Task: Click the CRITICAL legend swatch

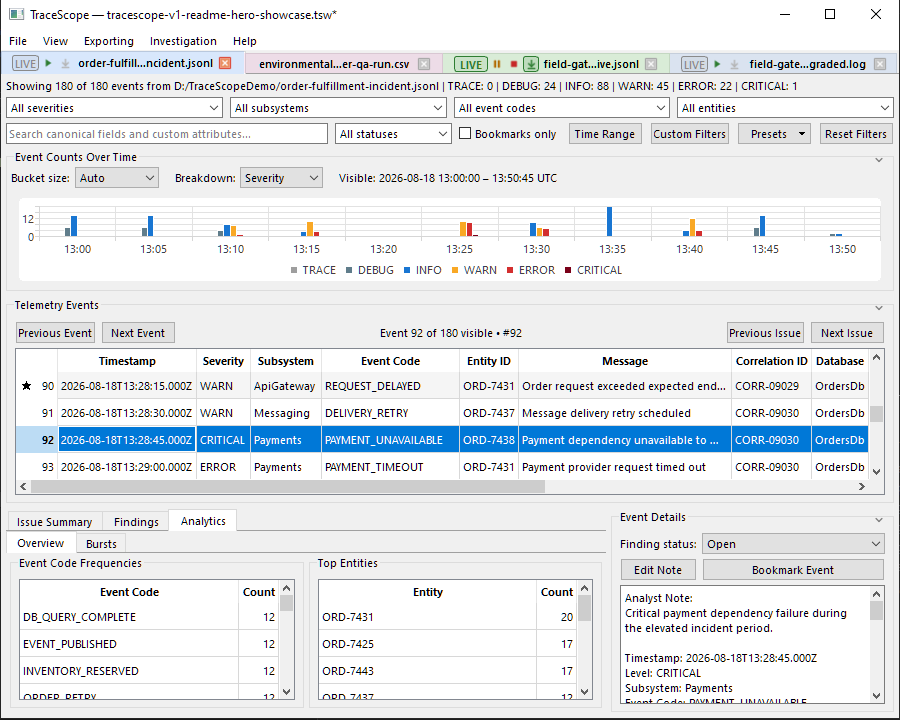Action: 568,270
